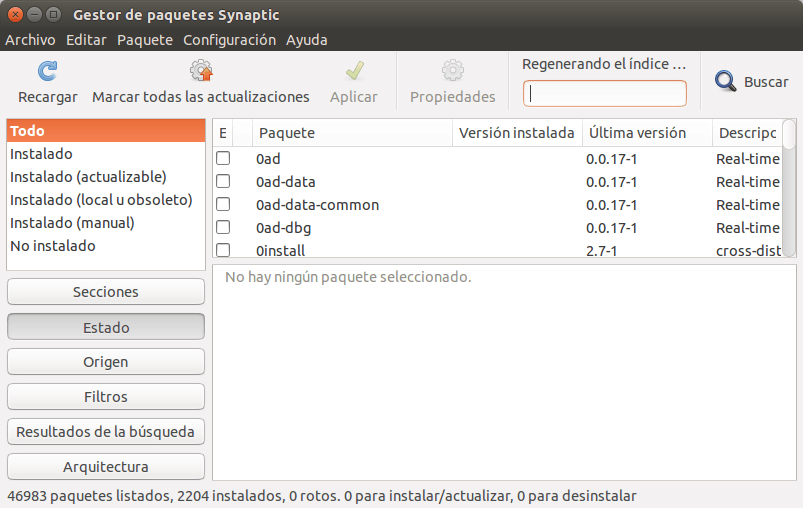This screenshot has width=803, height=508.
Task: Switch to the Estado view
Action: pyautogui.click(x=106, y=327)
